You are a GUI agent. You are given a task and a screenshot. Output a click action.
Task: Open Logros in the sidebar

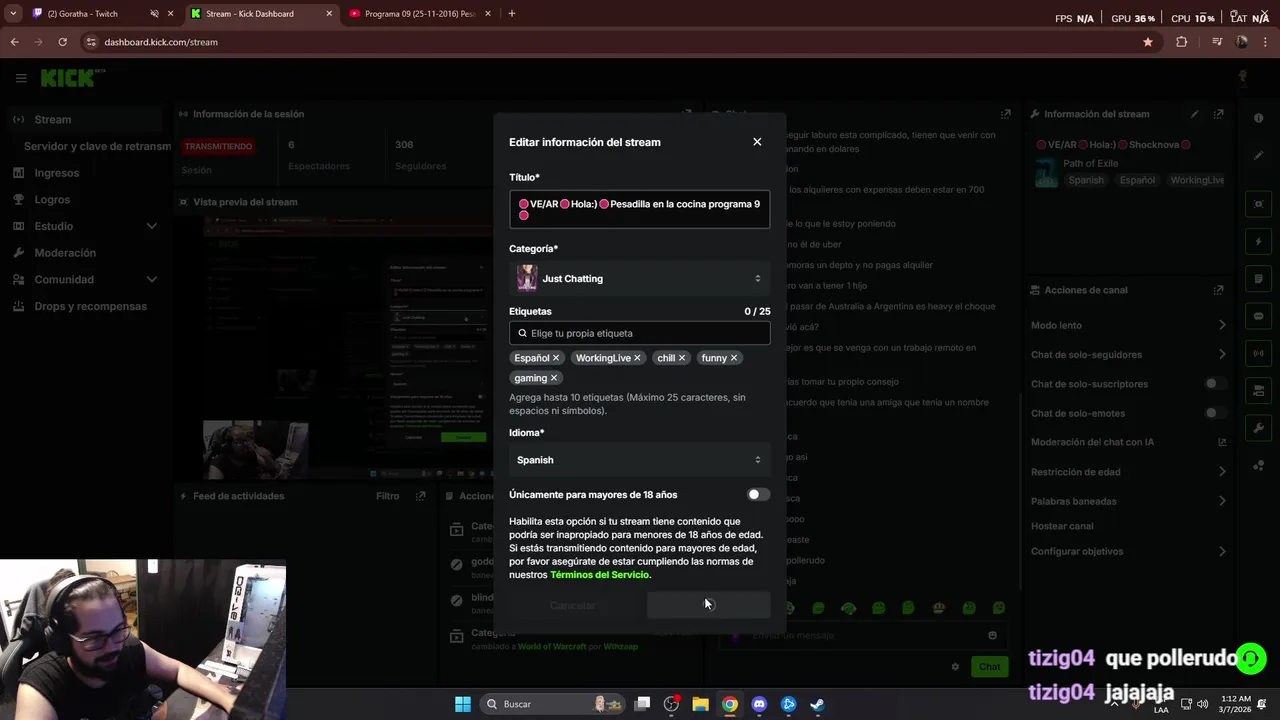point(52,200)
